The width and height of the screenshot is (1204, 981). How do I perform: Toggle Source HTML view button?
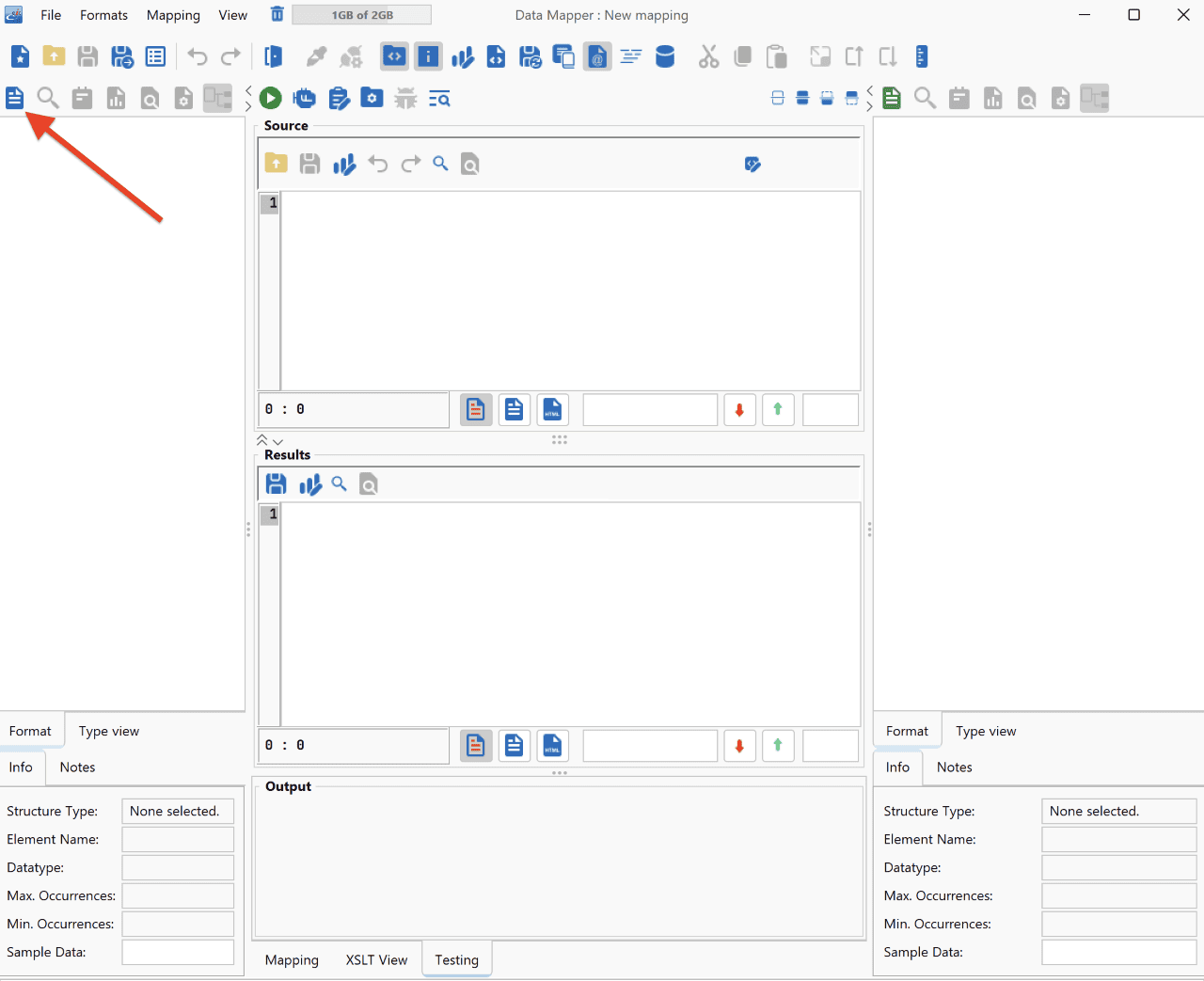(x=552, y=410)
